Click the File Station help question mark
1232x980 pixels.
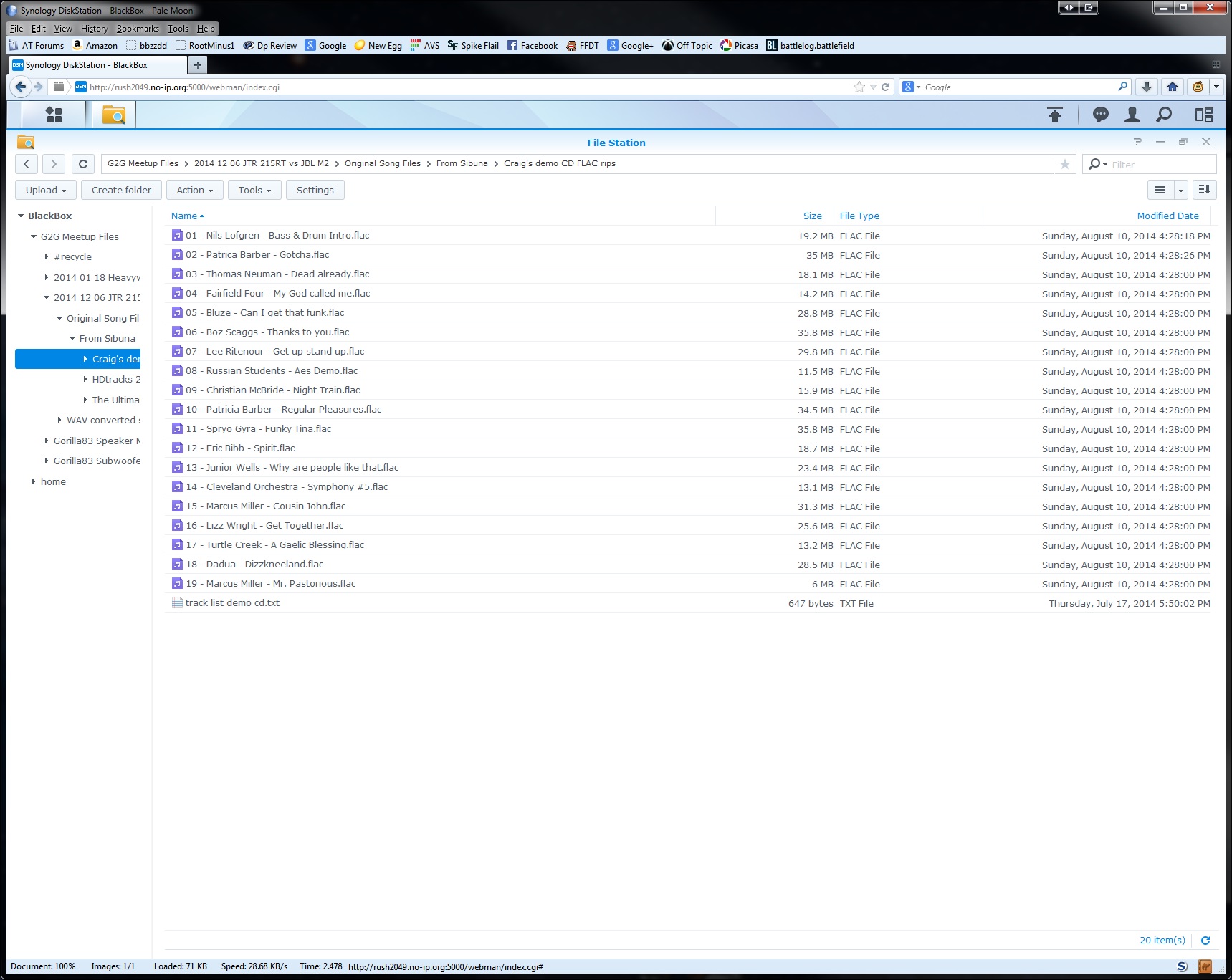point(1137,142)
